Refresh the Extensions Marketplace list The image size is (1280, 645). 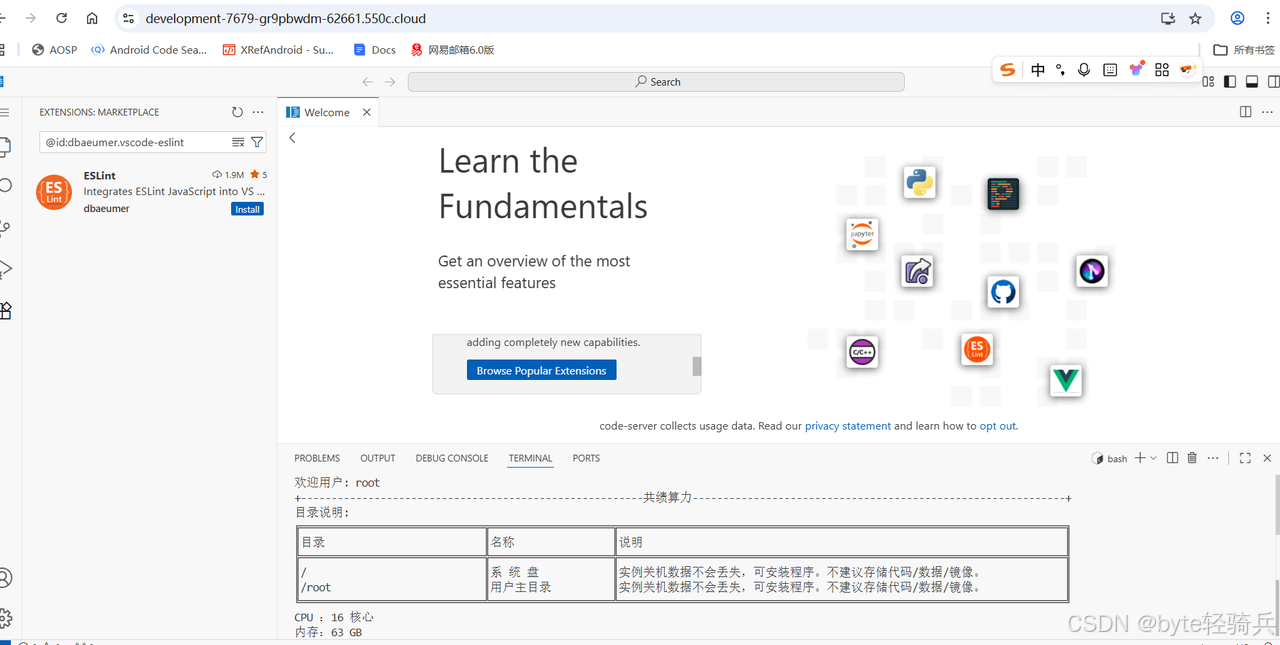click(x=237, y=112)
